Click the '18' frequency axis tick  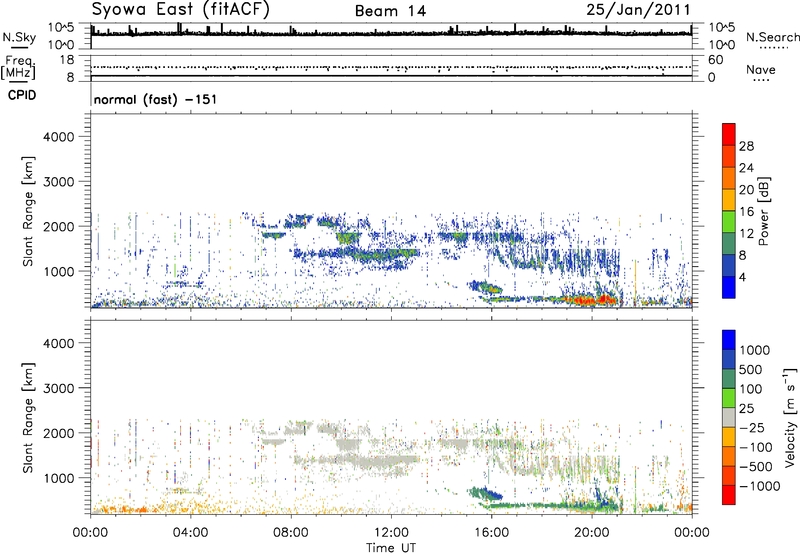pos(66,60)
